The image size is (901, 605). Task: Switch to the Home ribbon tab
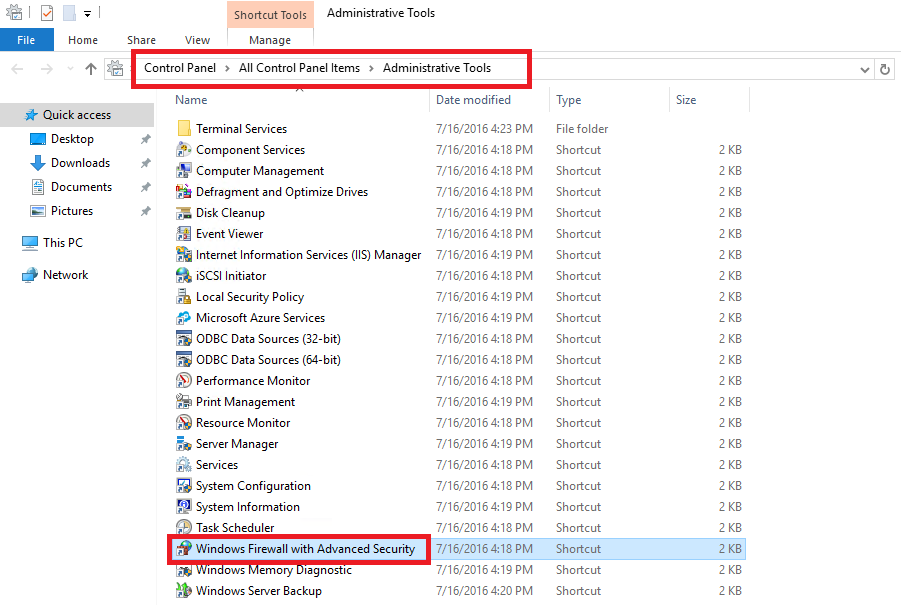(83, 40)
